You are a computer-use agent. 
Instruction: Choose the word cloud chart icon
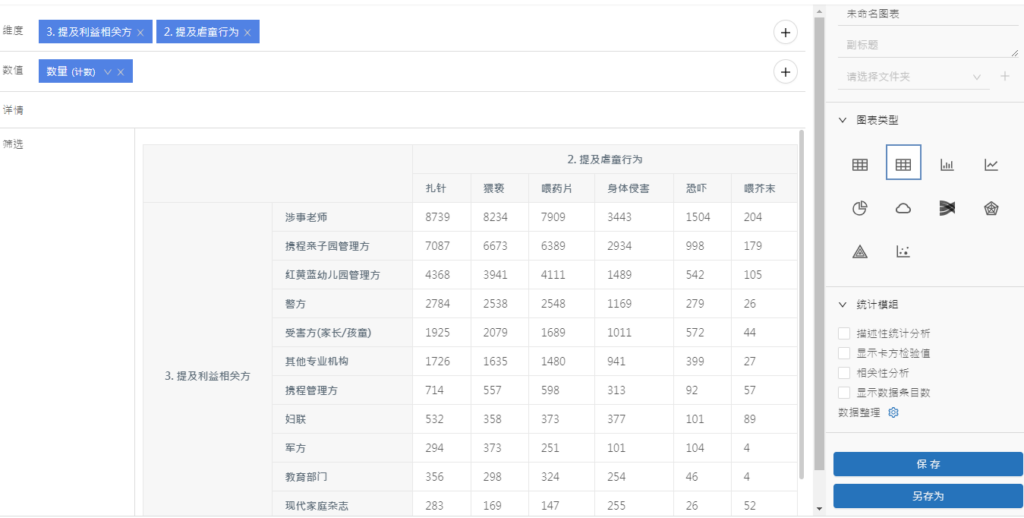pos(903,208)
